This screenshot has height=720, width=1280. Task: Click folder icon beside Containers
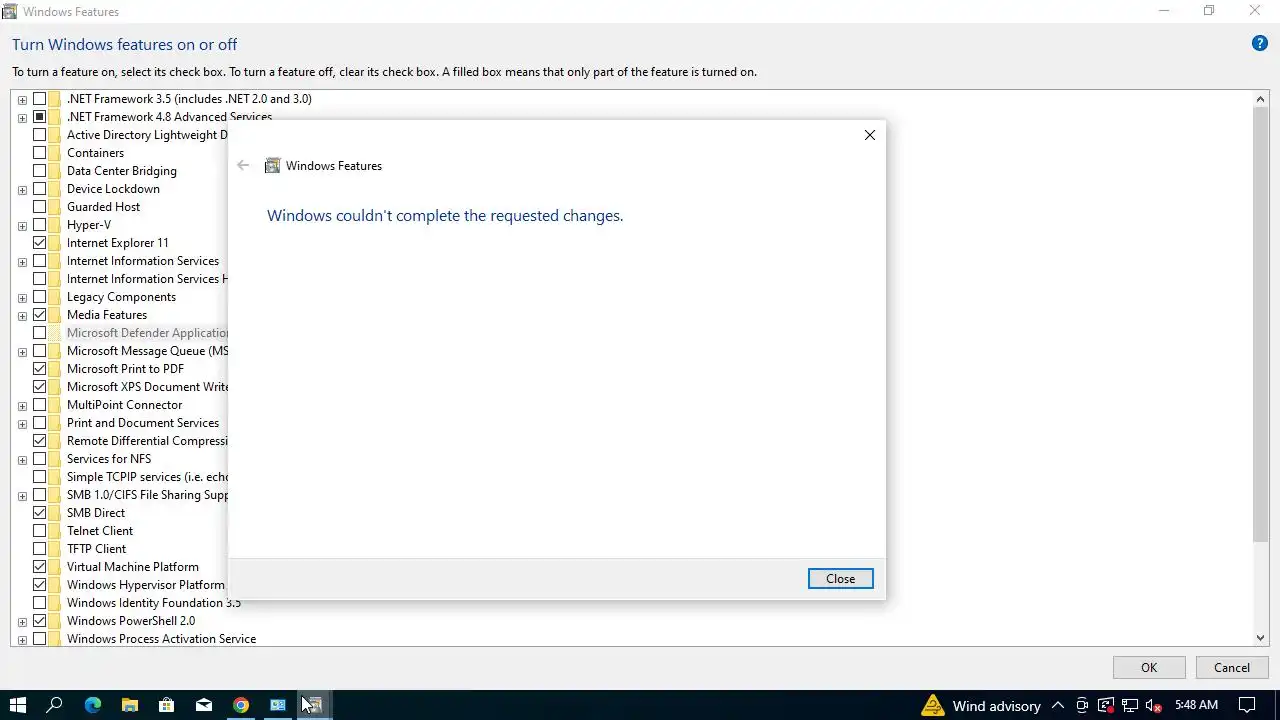coord(55,153)
